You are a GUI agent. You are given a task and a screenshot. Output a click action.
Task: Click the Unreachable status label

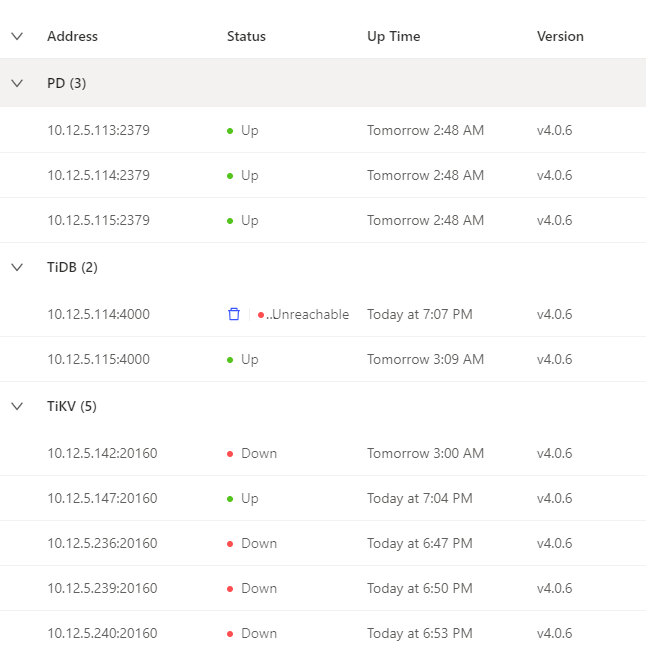point(309,314)
